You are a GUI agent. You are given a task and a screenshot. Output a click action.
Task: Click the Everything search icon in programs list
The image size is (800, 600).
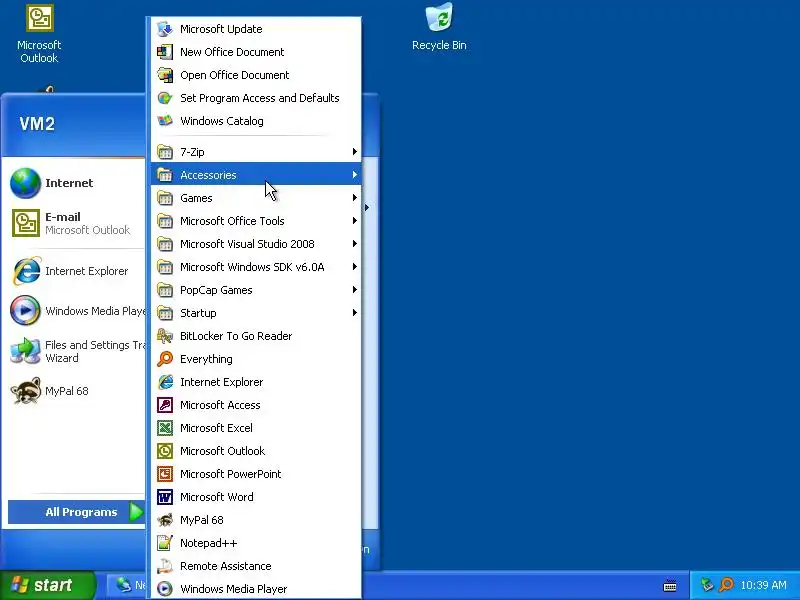pos(164,359)
